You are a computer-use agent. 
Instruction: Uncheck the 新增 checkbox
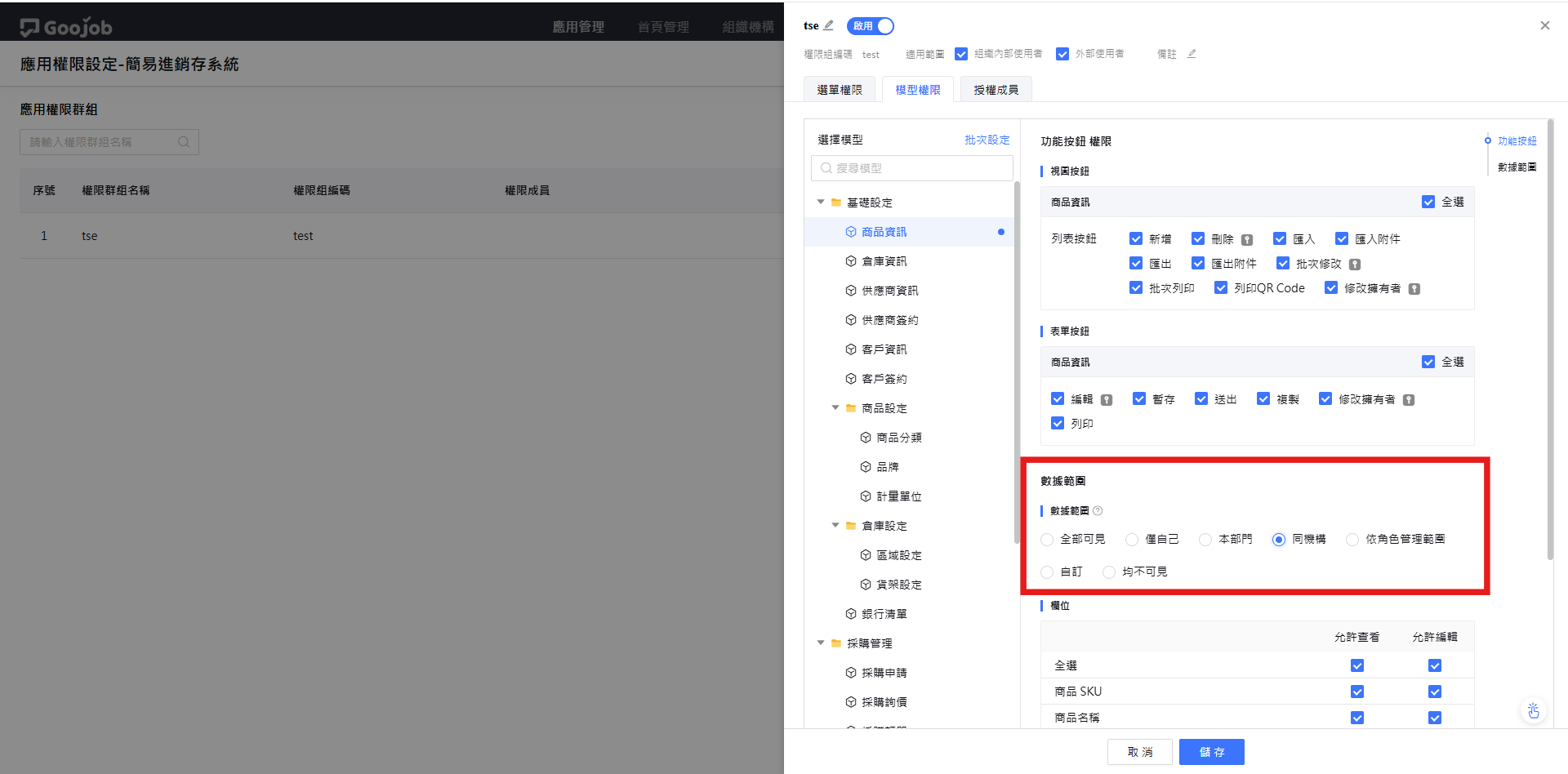pyautogui.click(x=1136, y=238)
